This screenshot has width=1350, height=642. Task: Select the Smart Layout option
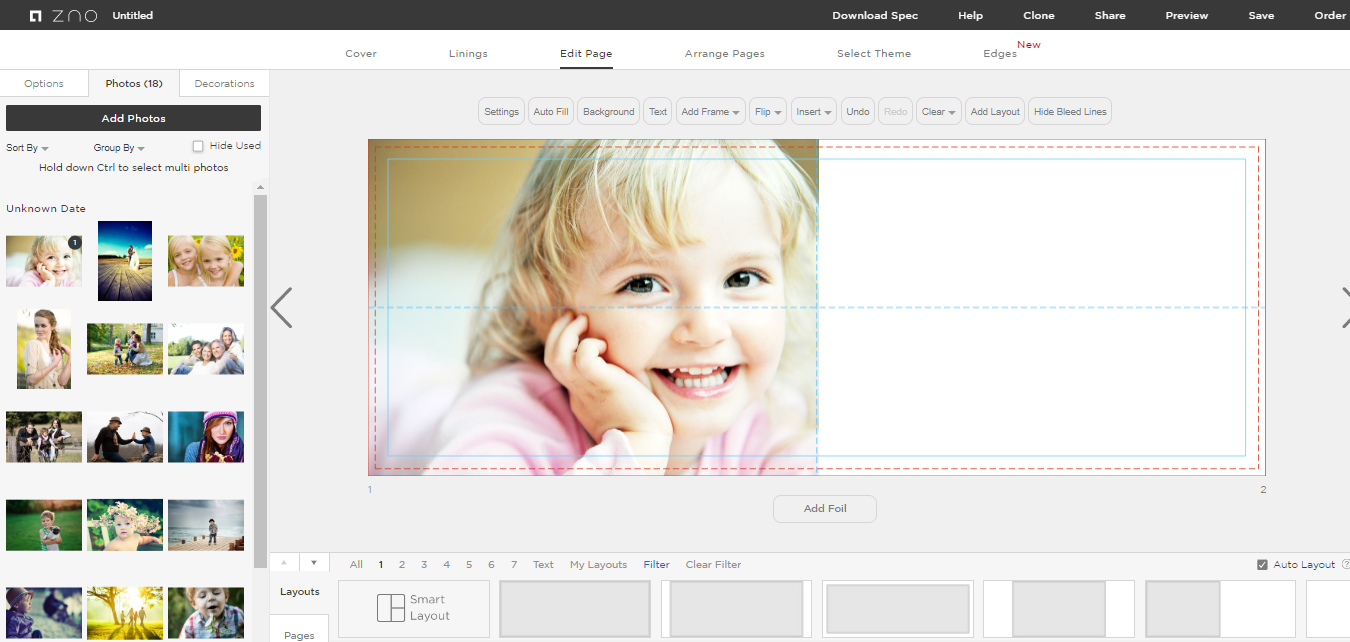tap(414, 608)
